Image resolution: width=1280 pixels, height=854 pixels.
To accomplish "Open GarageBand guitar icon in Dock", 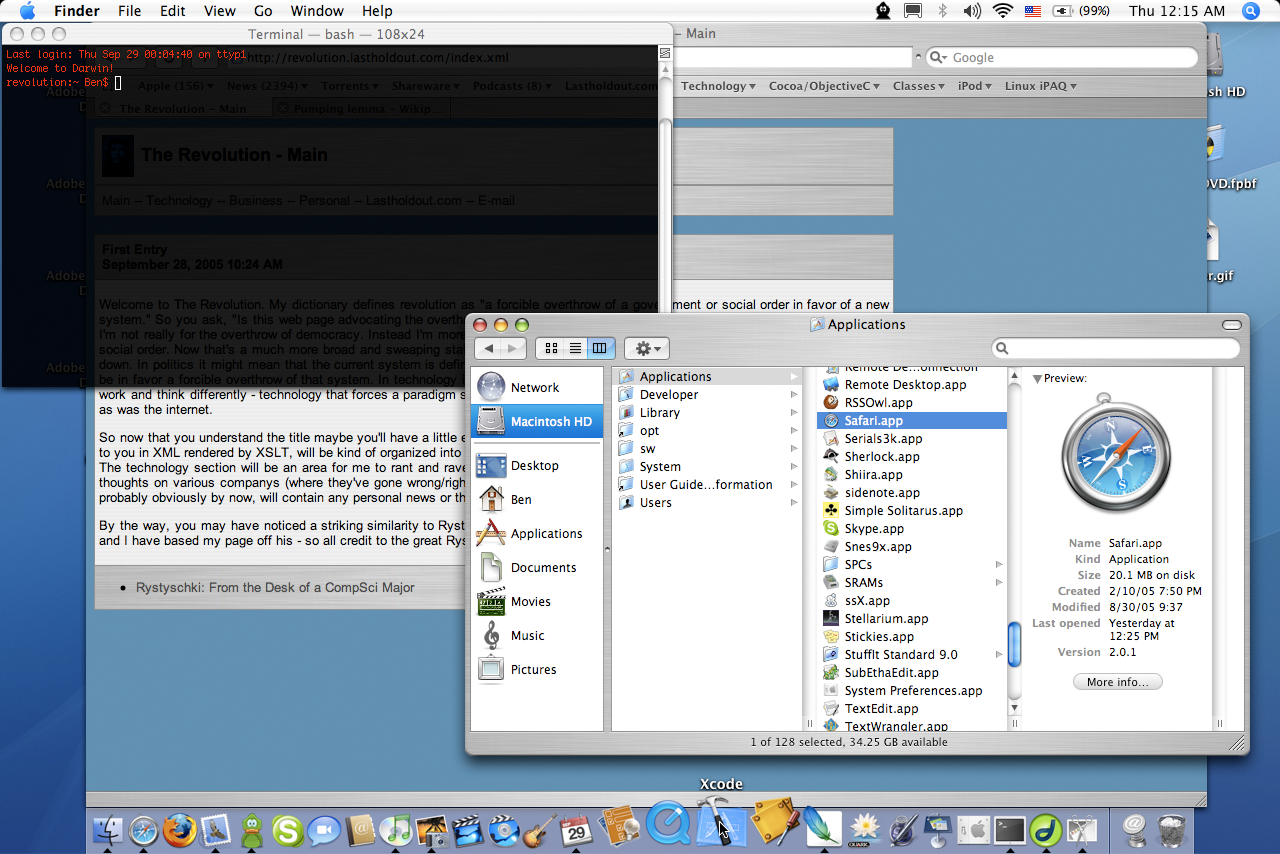I will [x=540, y=829].
